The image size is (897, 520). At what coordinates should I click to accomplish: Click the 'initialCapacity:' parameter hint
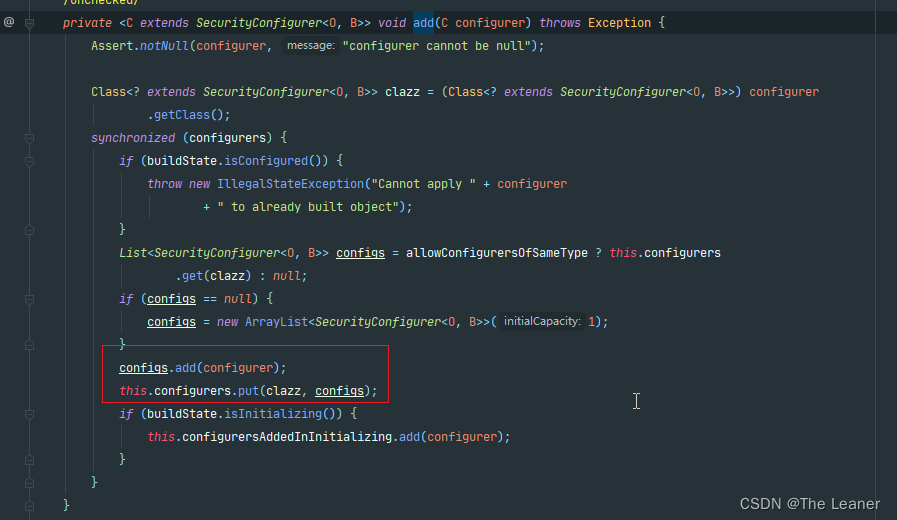[x=542, y=321]
